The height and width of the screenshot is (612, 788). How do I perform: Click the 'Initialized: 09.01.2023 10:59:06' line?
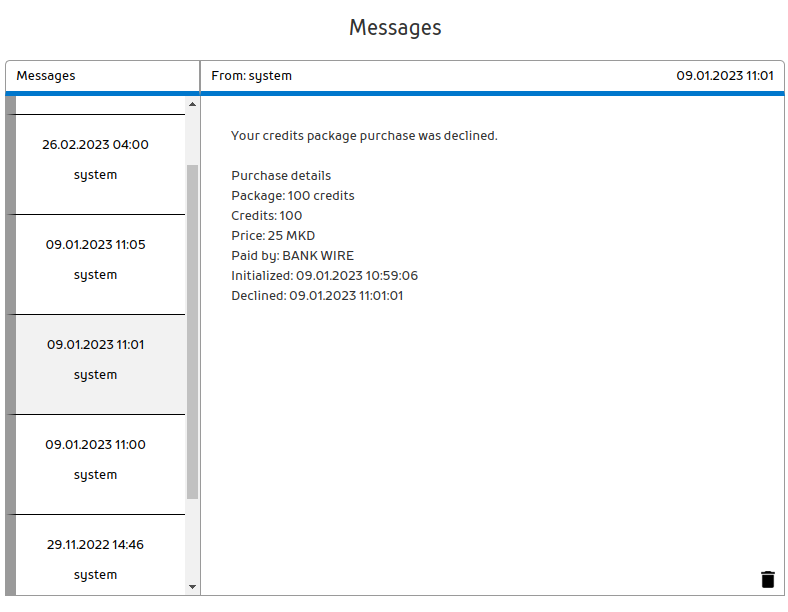pyautogui.click(x=324, y=276)
